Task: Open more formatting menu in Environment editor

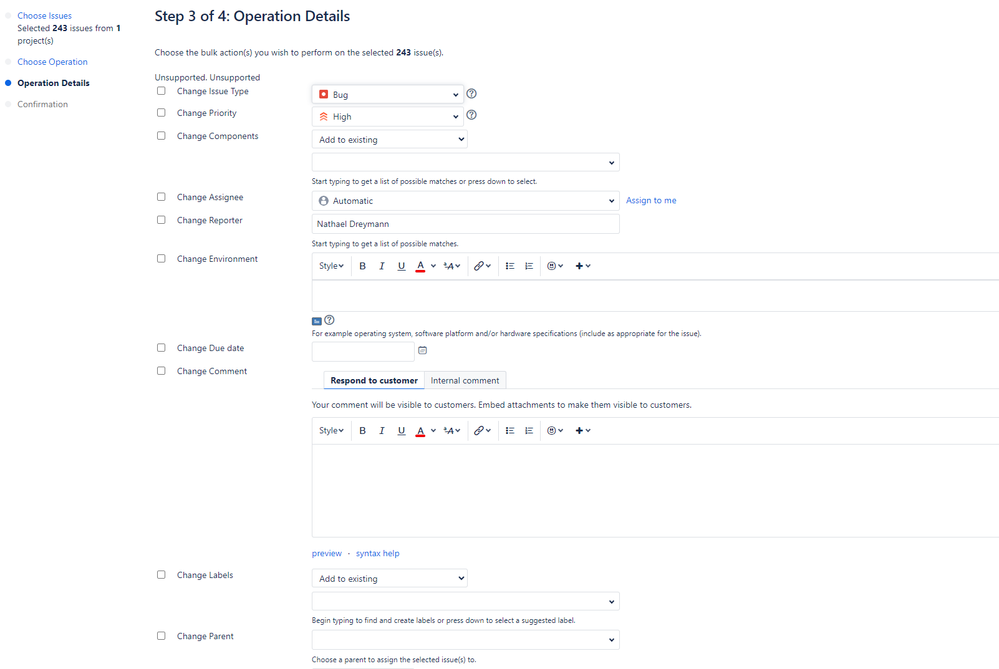Action: pos(452,266)
